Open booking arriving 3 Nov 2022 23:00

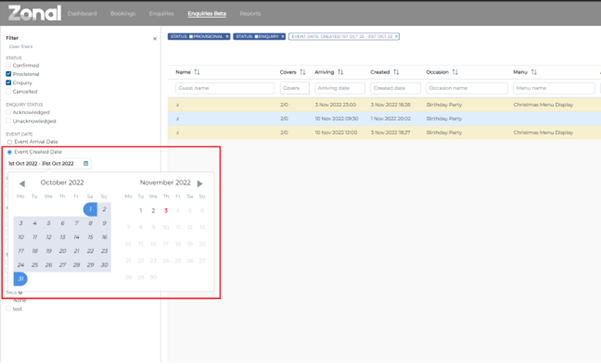point(384,105)
